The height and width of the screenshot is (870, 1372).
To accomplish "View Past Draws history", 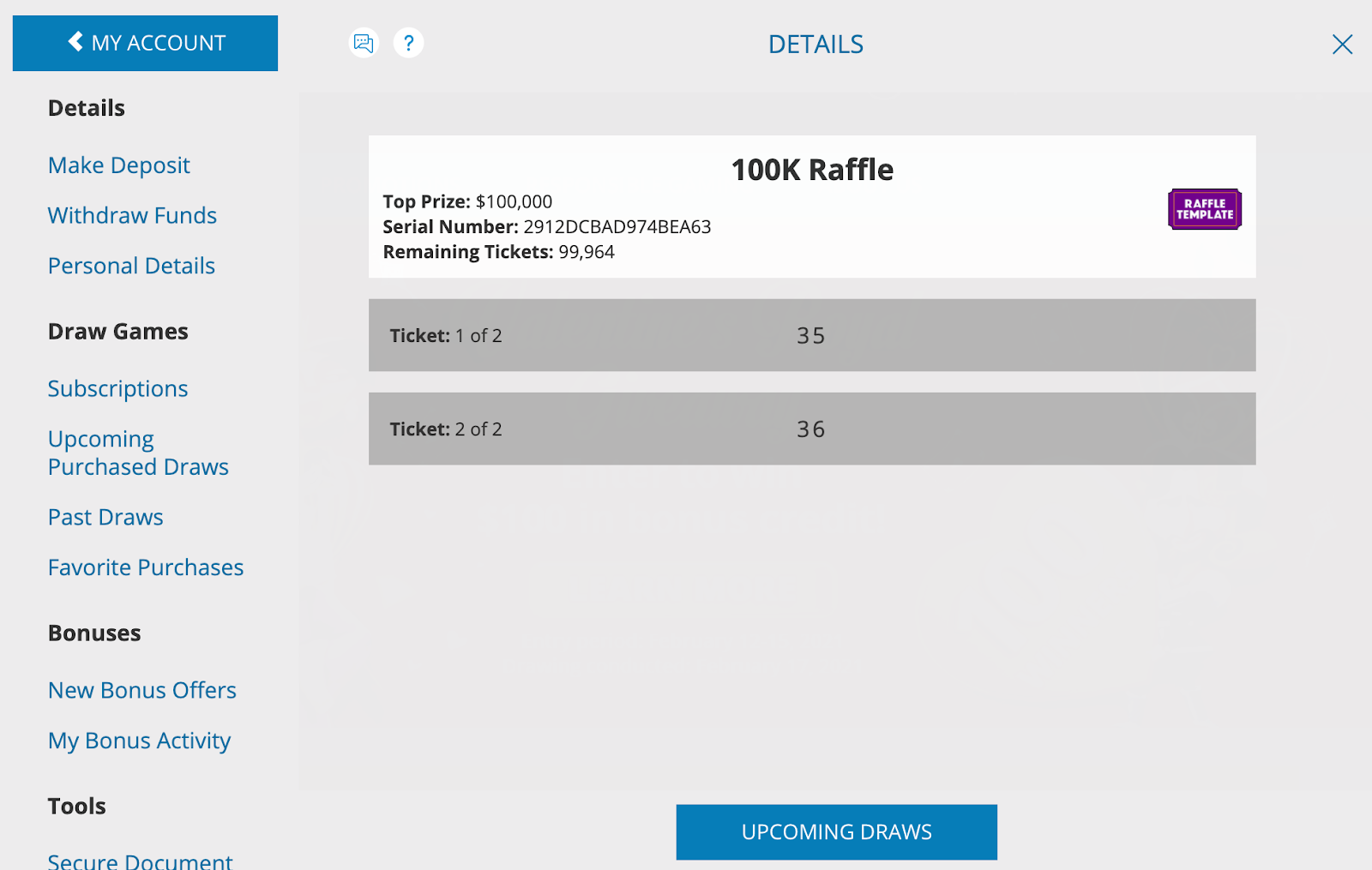I will [105, 517].
